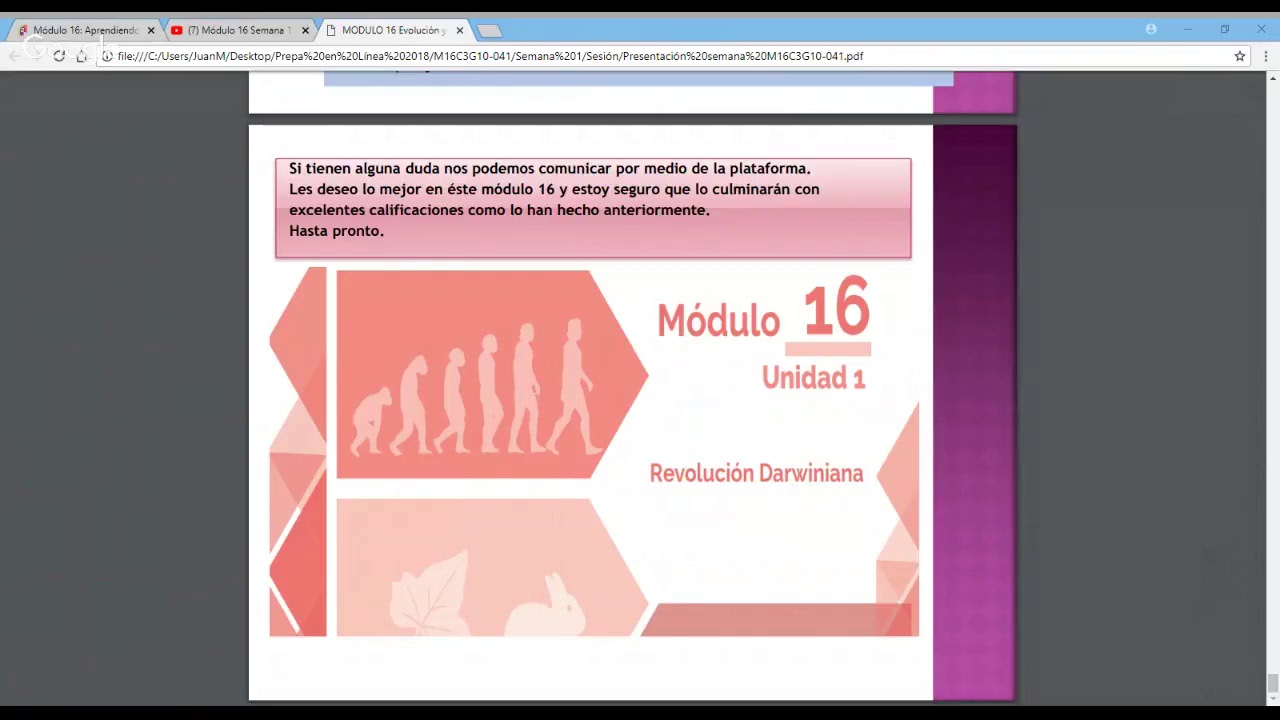Click the 'excelentes calificaciones' line
Screen dimensions: 1280x720
click(499, 210)
